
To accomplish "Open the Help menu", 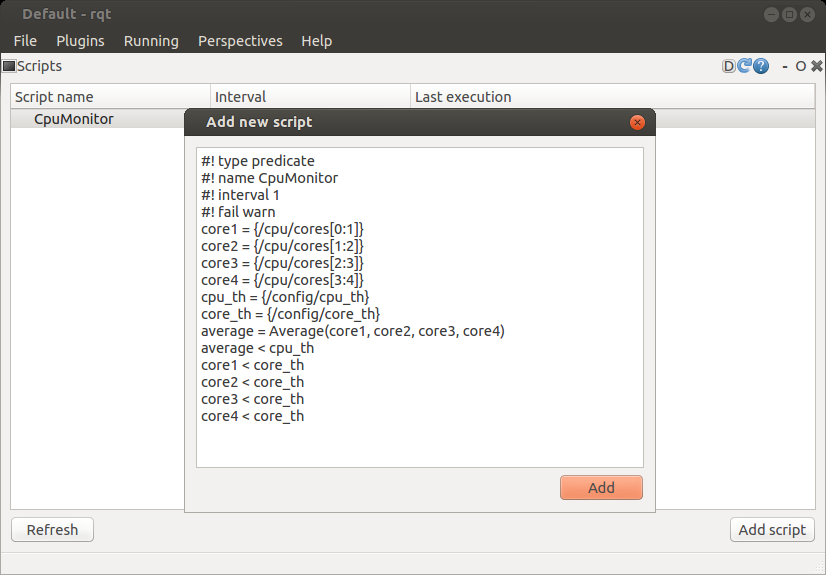I will [x=316, y=41].
